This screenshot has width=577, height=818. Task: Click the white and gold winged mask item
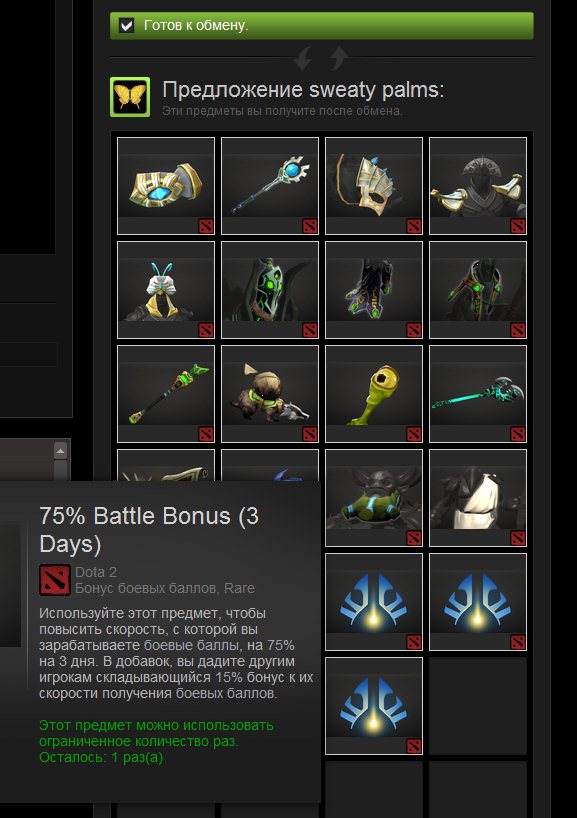(x=374, y=186)
